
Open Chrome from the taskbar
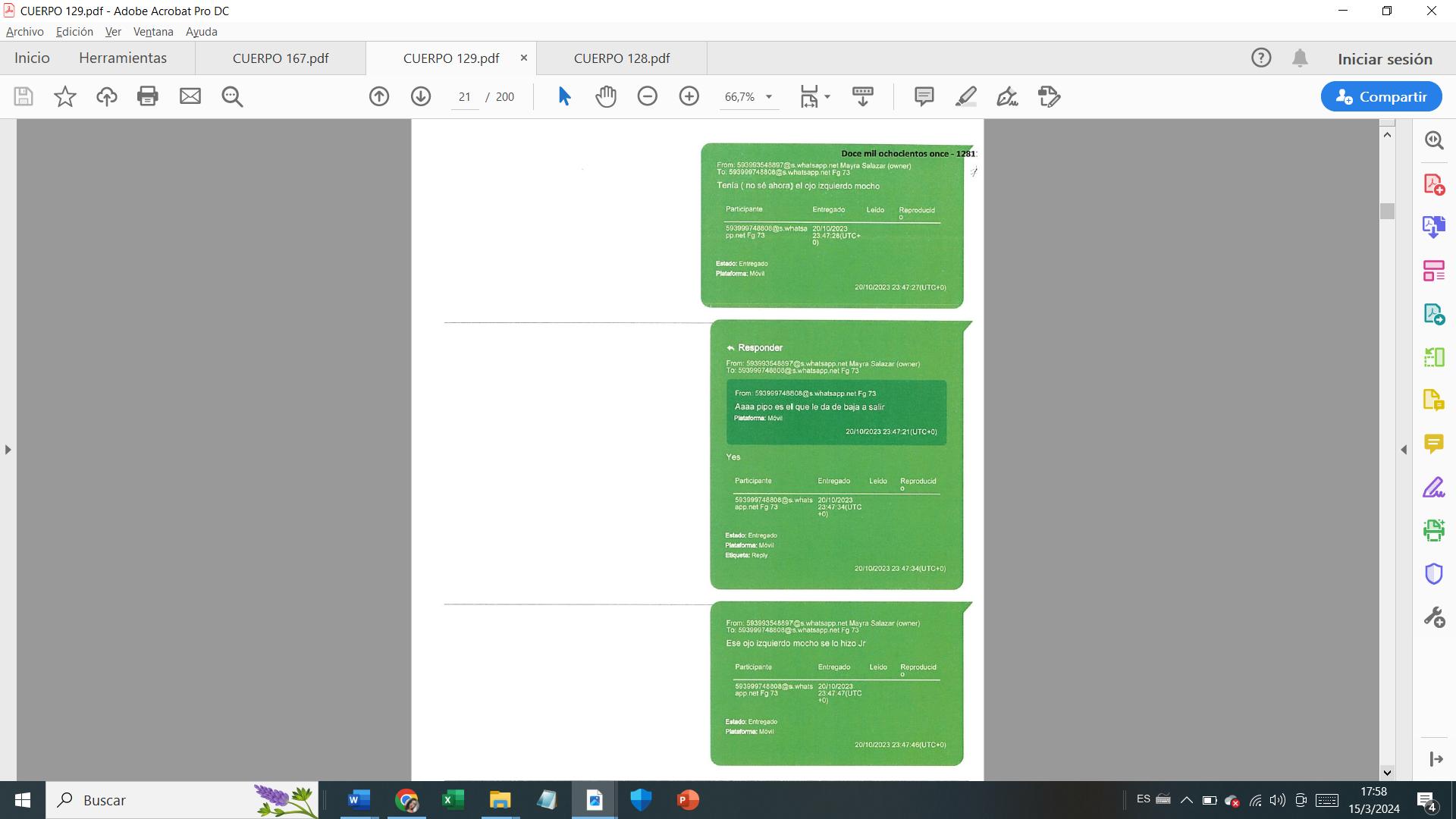[x=406, y=800]
